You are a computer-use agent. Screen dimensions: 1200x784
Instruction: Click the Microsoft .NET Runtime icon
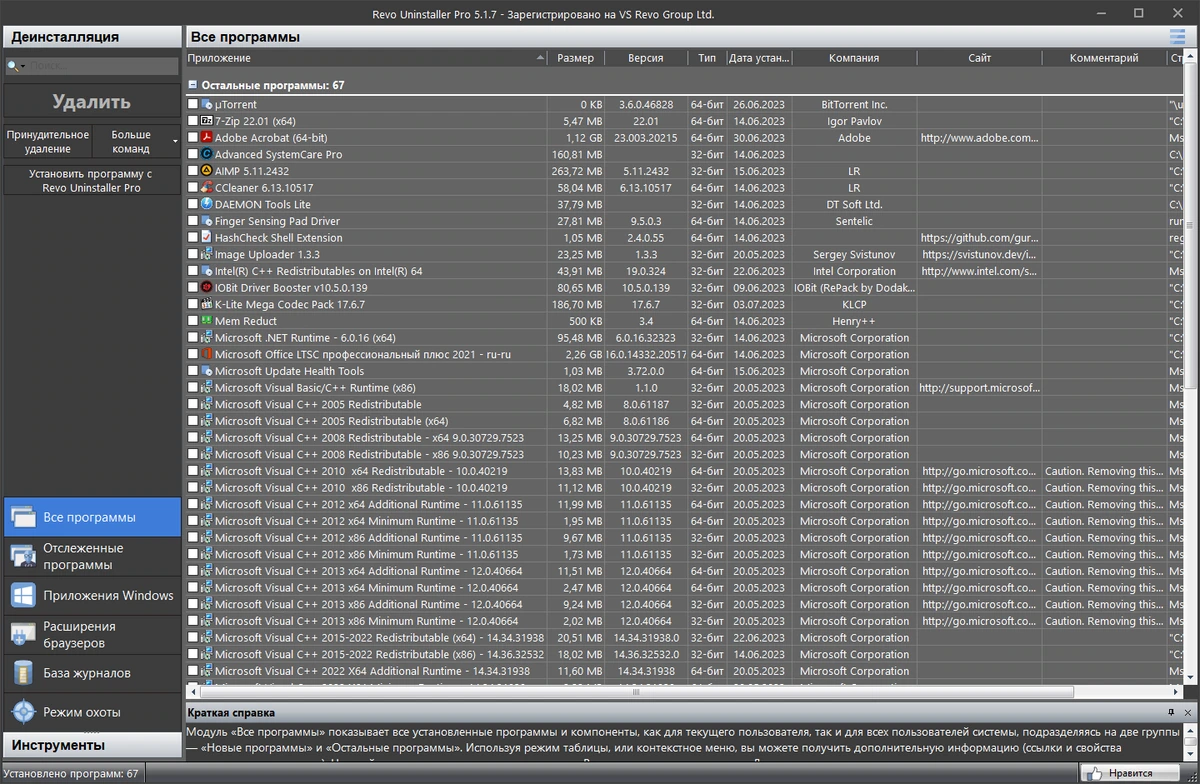coord(207,338)
